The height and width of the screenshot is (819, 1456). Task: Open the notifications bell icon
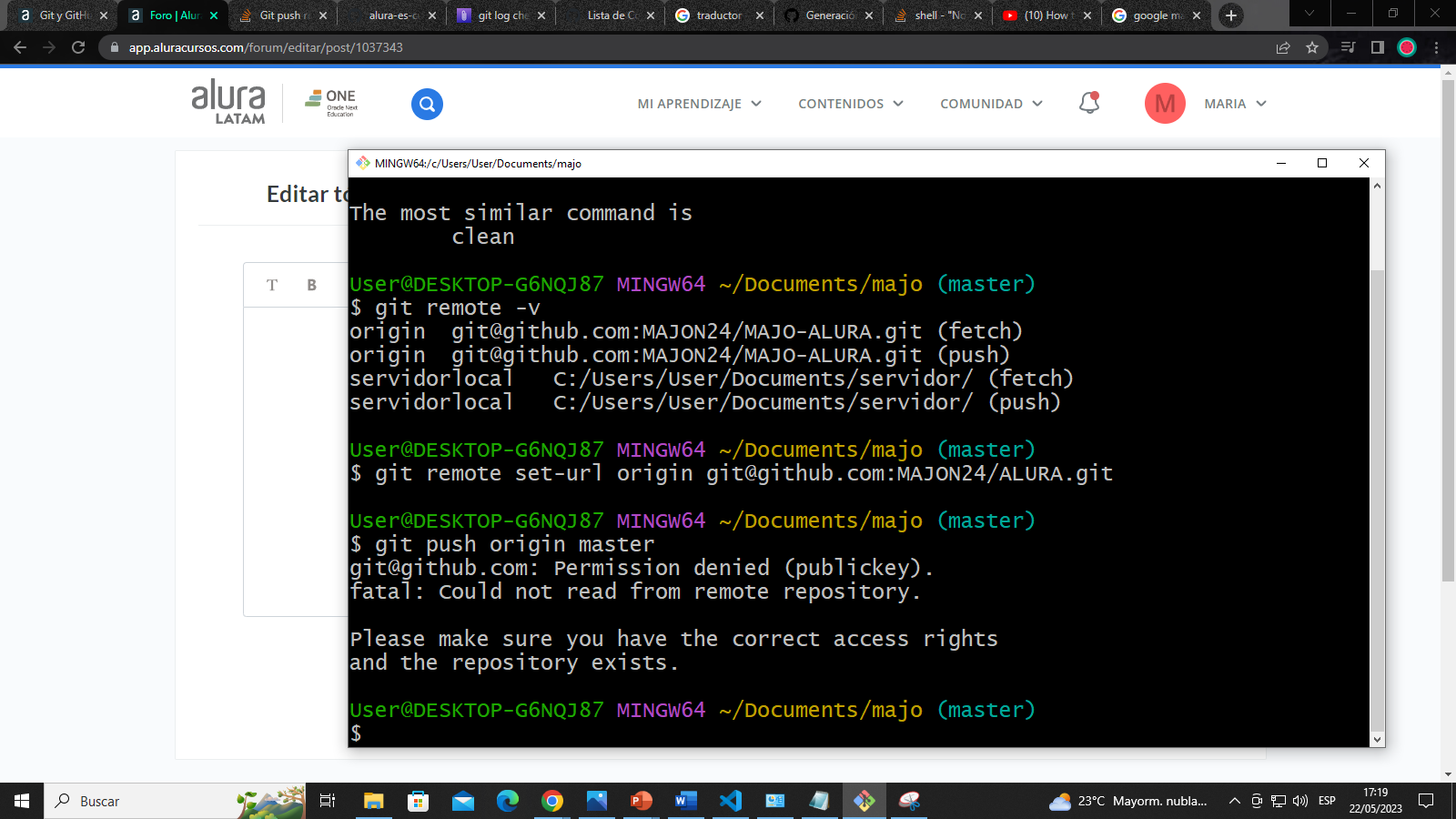[1089, 103]
